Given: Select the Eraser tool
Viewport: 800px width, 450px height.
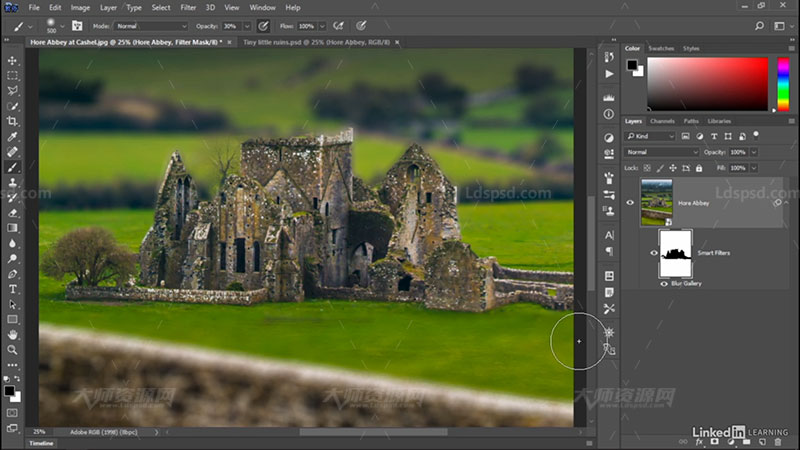Looking at the screenshot, I should click(x=12, y=213).
